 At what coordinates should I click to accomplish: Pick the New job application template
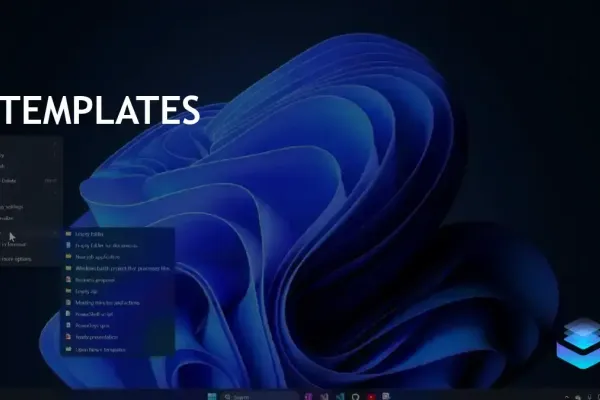[x=117, y=257]
